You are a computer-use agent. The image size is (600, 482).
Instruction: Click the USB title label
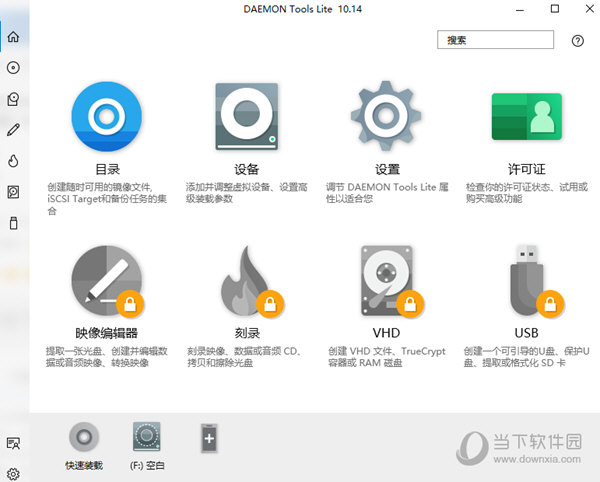(527, 333)
